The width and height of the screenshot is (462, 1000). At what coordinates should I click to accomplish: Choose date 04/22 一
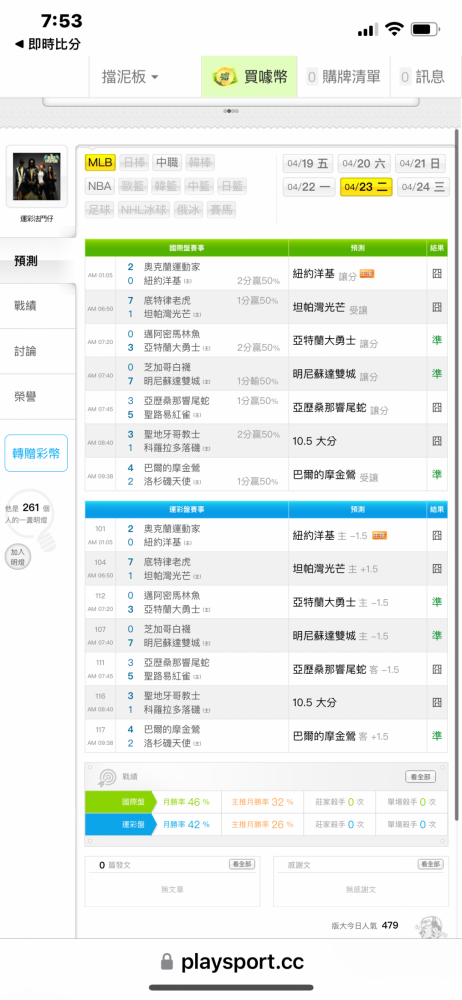[309, 187]
